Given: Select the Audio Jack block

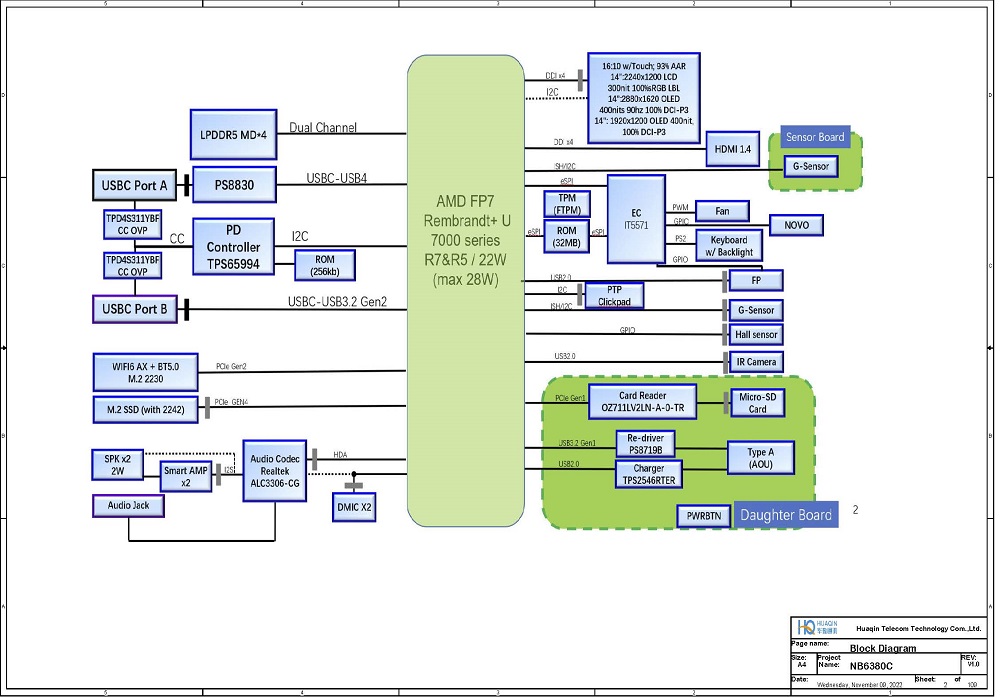Looking at the screenshot, I should [128, 506].
